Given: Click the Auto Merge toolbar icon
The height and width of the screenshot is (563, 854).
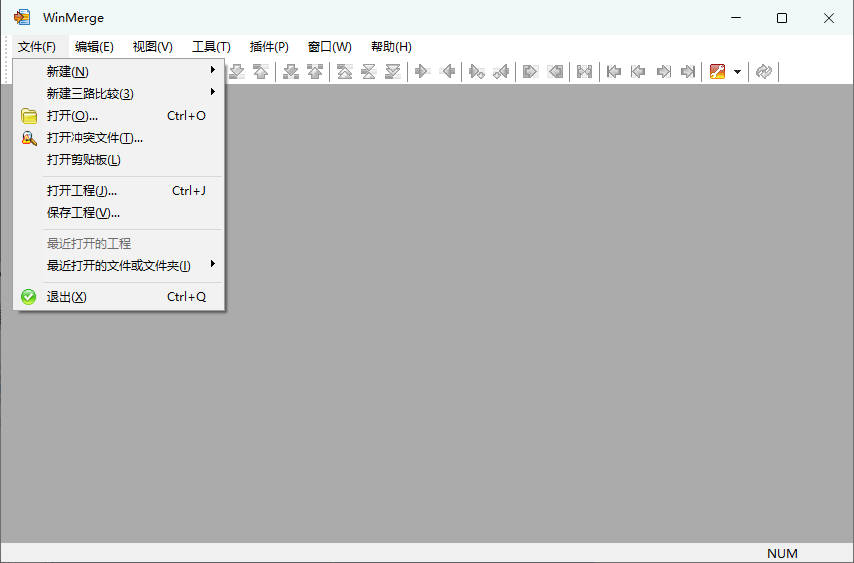Looking at the screenshot, I should tap(584, 71).
